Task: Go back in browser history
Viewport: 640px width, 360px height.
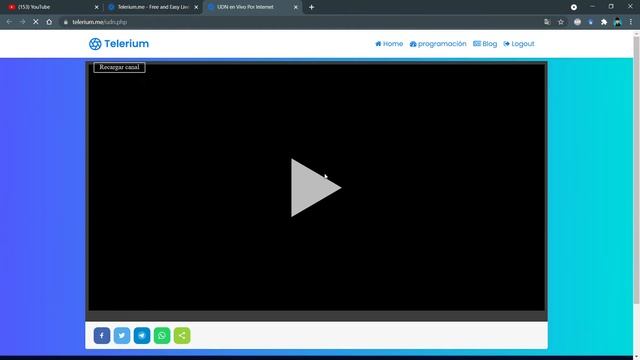Action: tap(9, 22)
